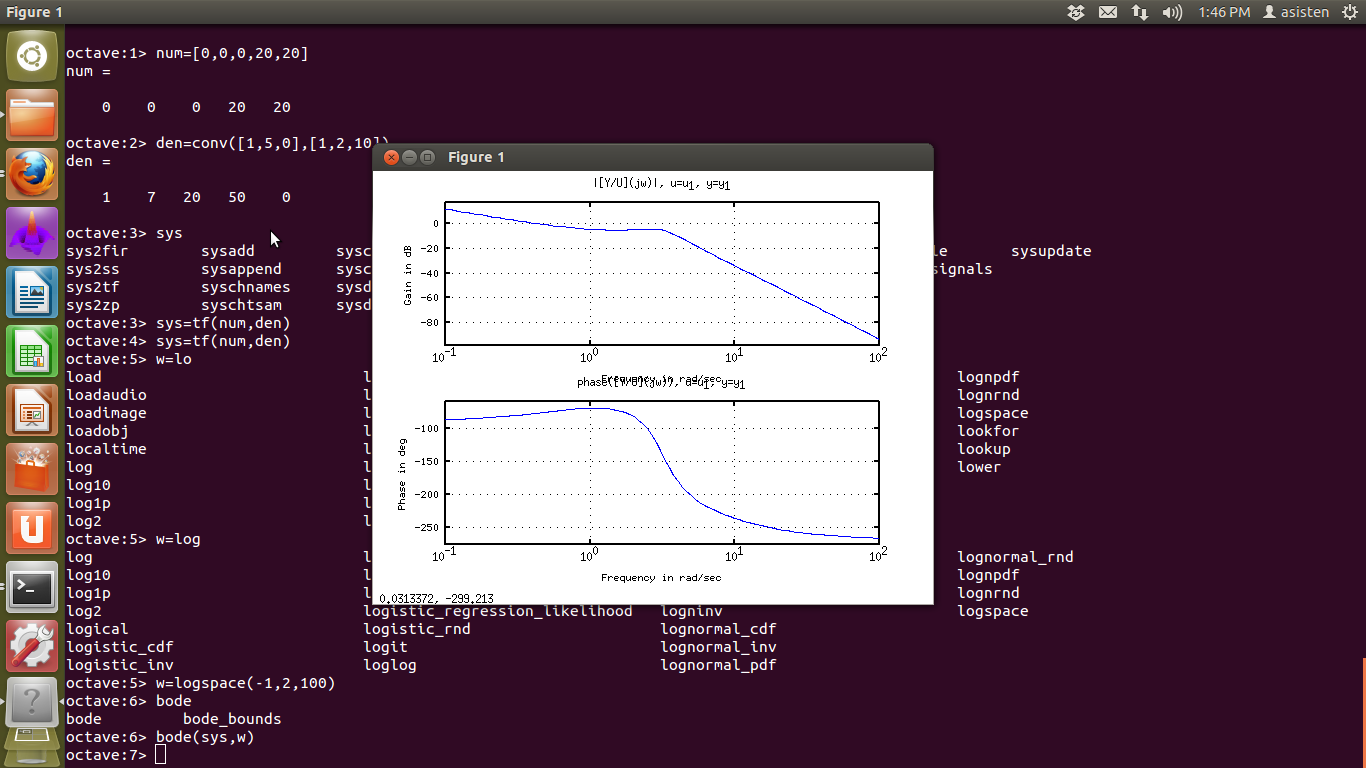
Task: Open Ubuntu One from the launcher
Action: pyautogui.click(x=31, y=528)
